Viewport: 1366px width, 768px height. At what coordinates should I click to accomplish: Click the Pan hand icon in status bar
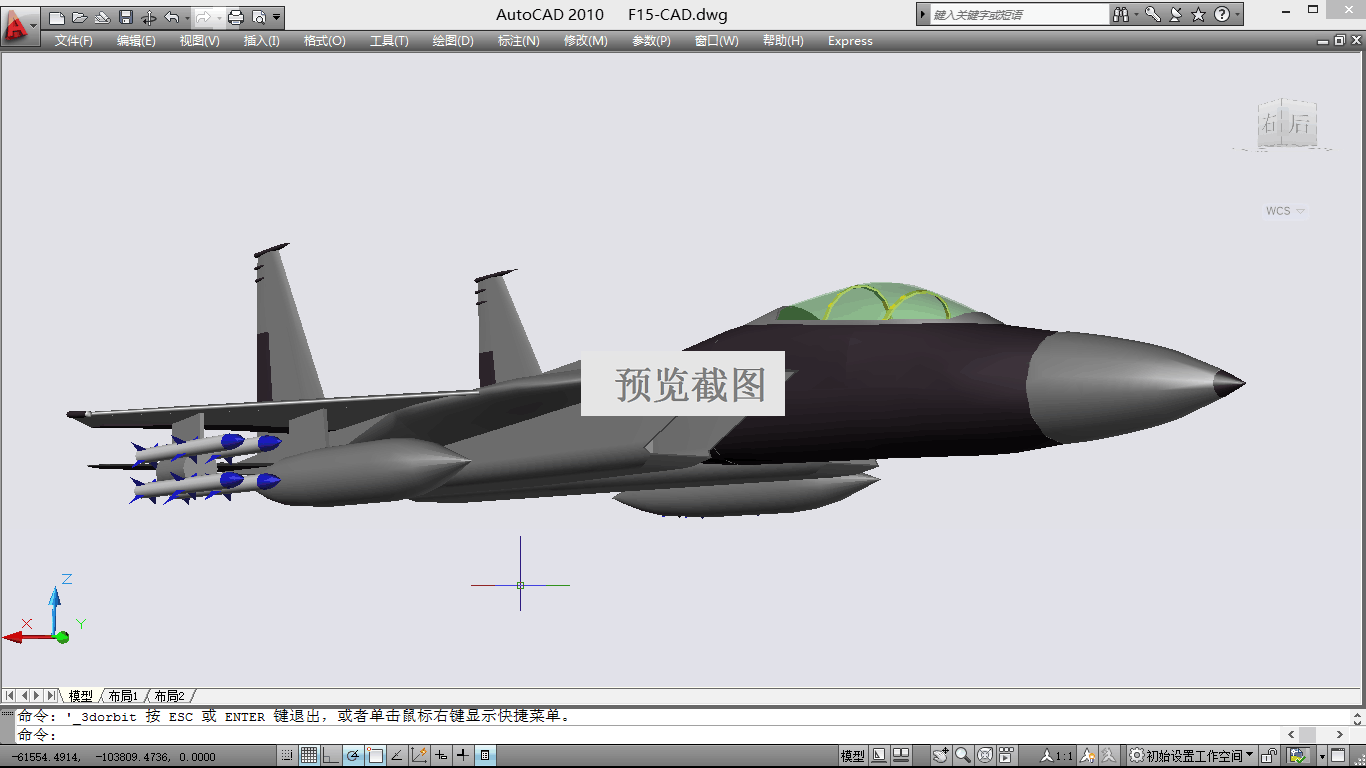pyautogui.click(x=940, y=756)
